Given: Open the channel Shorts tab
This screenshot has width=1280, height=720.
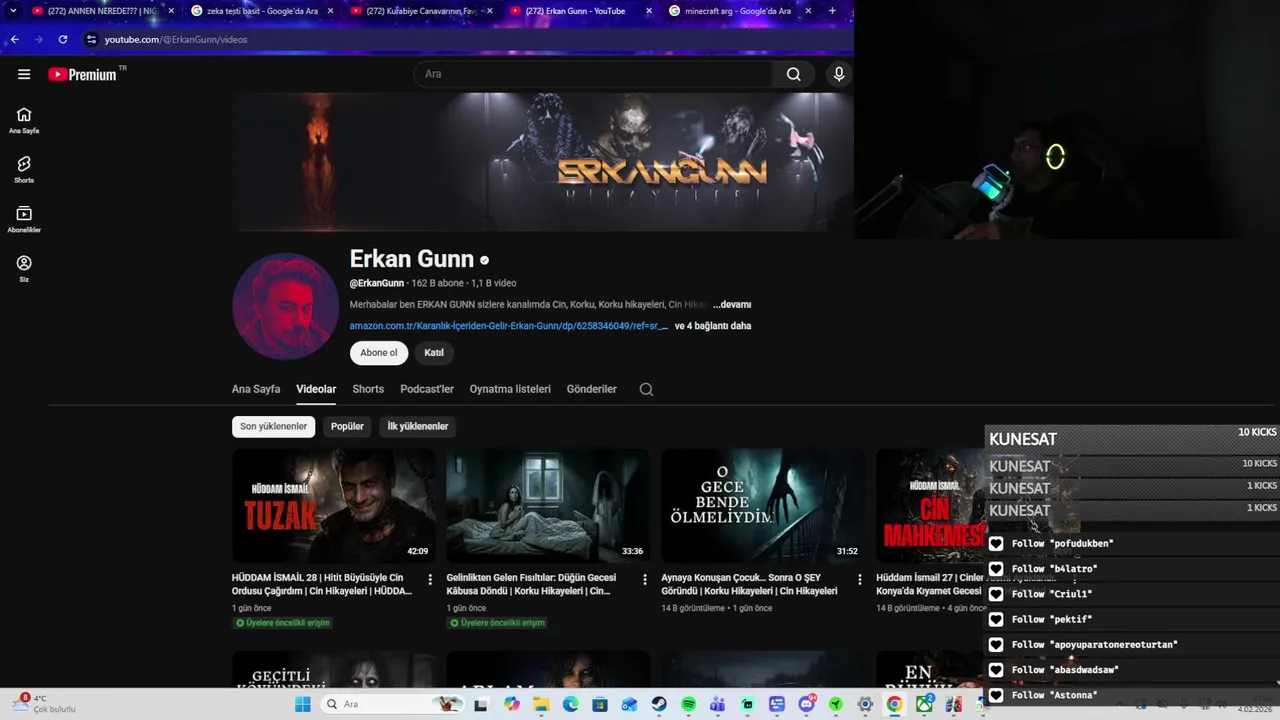Looking at the screenshot, I should [x=368, y=389].
